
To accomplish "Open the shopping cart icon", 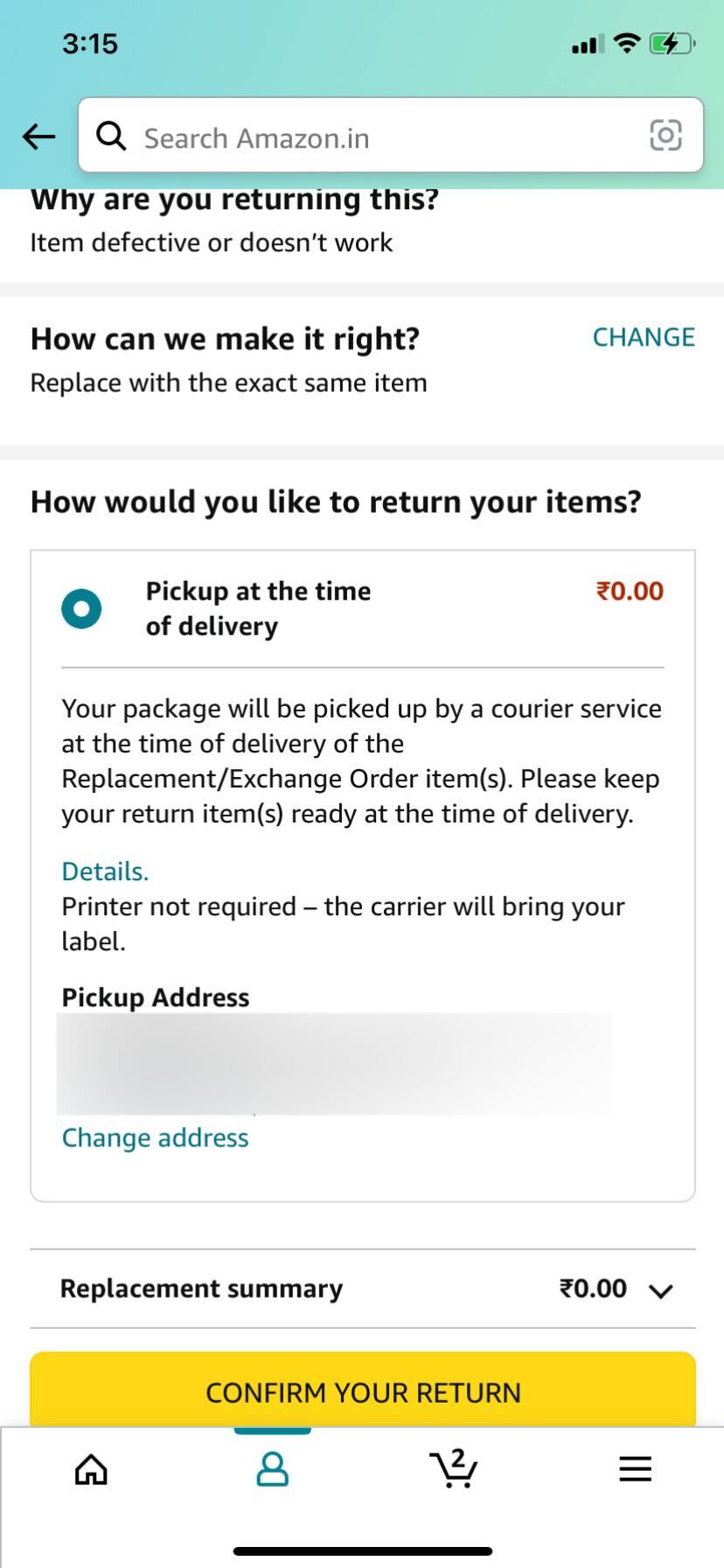I will click(x=452, y=1469).
